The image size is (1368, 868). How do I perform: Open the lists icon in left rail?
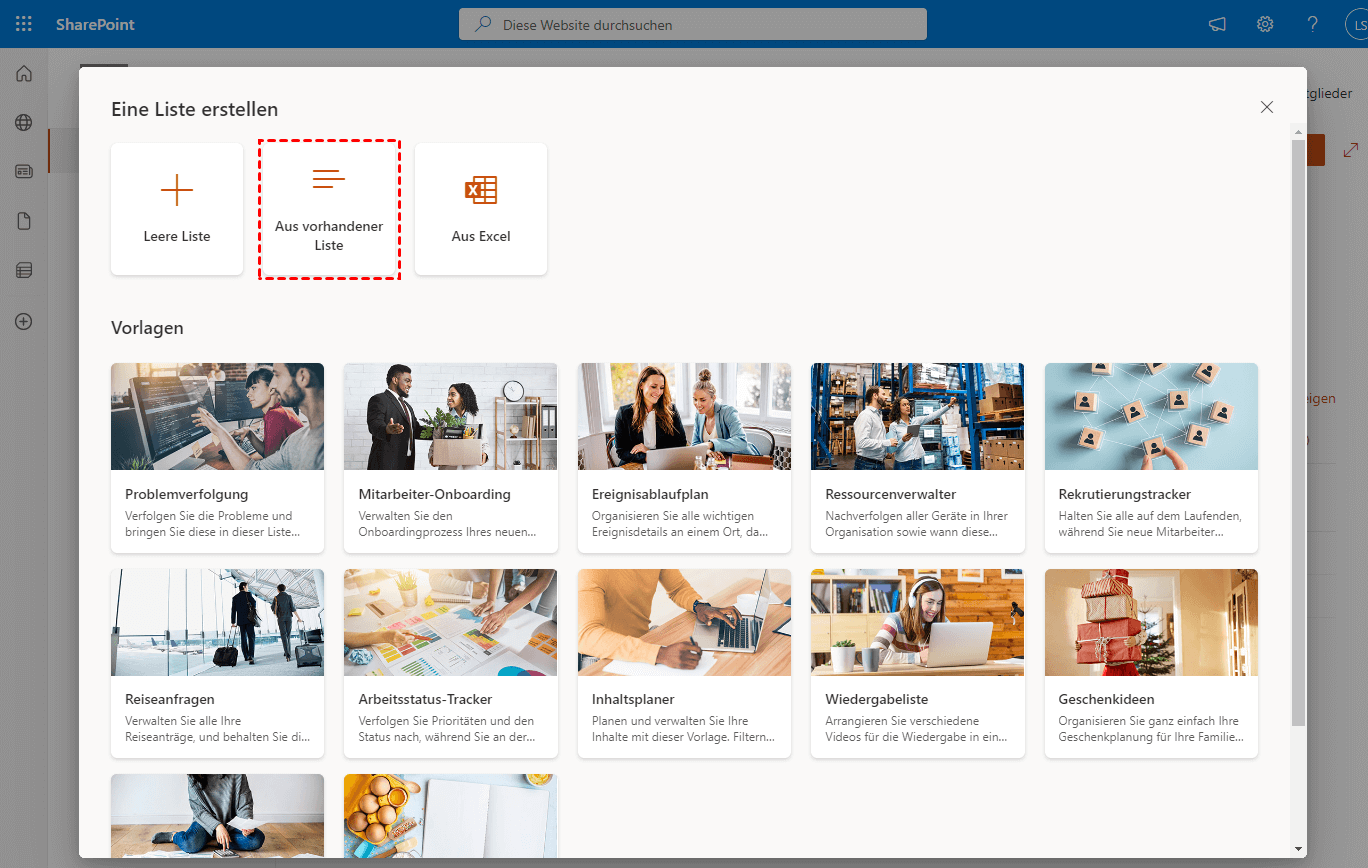pyautogui.click(x=24, y=270)
